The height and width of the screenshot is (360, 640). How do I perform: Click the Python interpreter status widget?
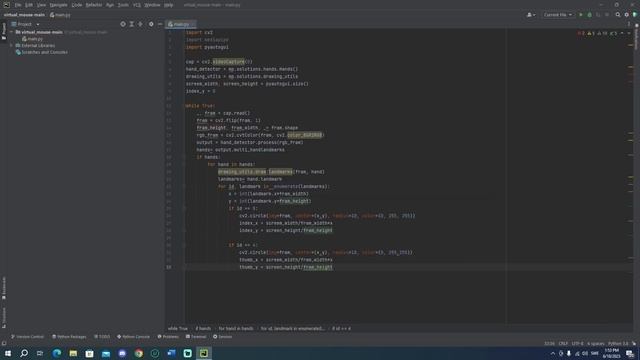pyautogui.click(x=618, y=343)
